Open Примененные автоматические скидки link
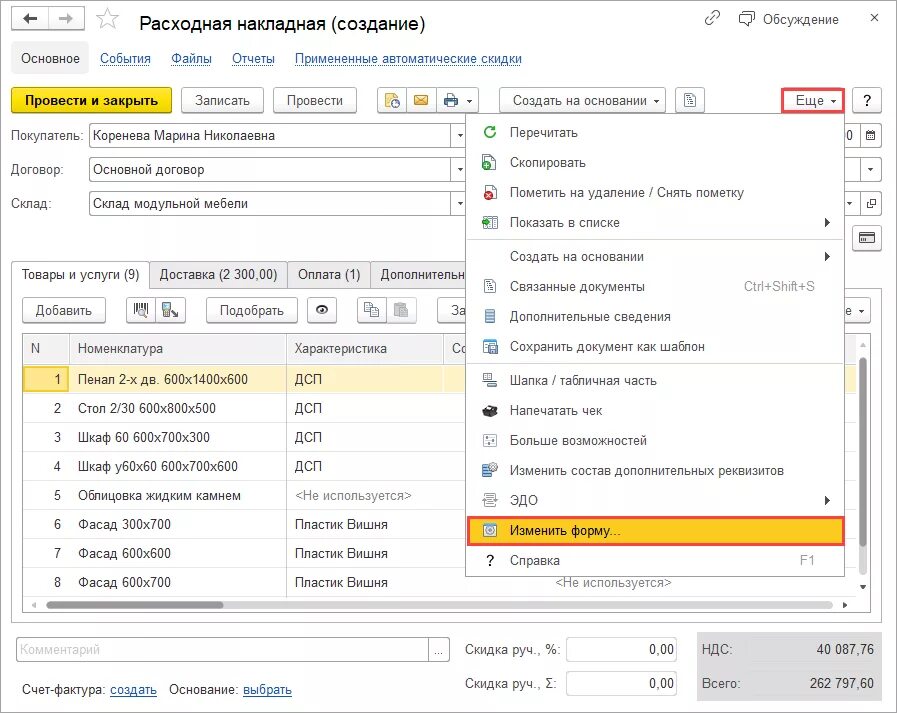The width and height of the screenshot is (897, 713). (408, 58)
